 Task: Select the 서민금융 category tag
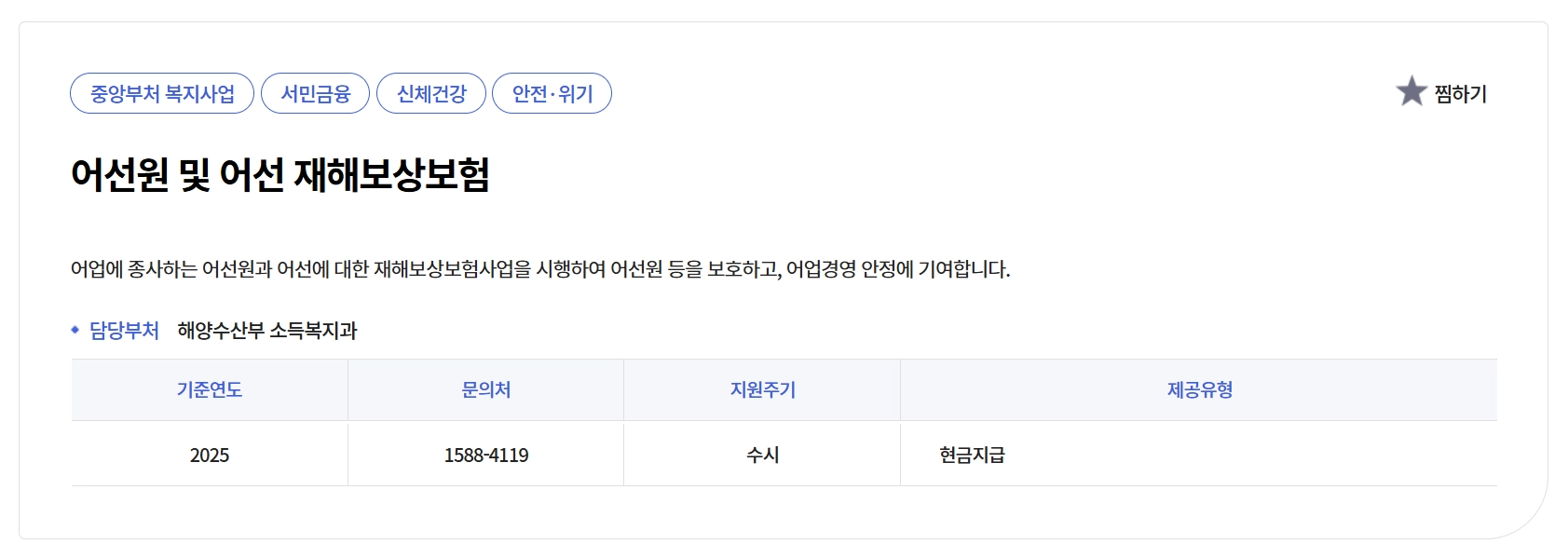pos(317,93)
